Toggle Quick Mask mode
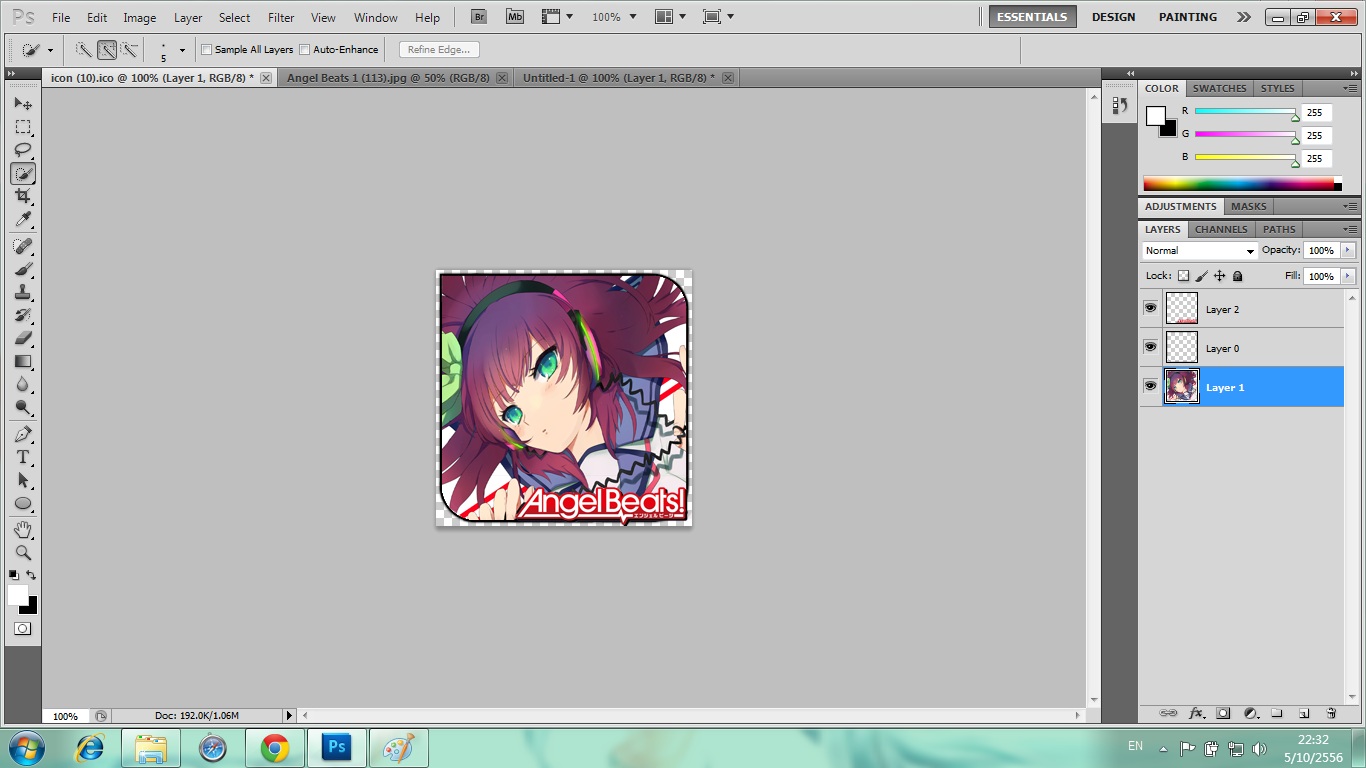This screenshot has width=1366, height=768. pyautogui.click(x=23, y=629)
